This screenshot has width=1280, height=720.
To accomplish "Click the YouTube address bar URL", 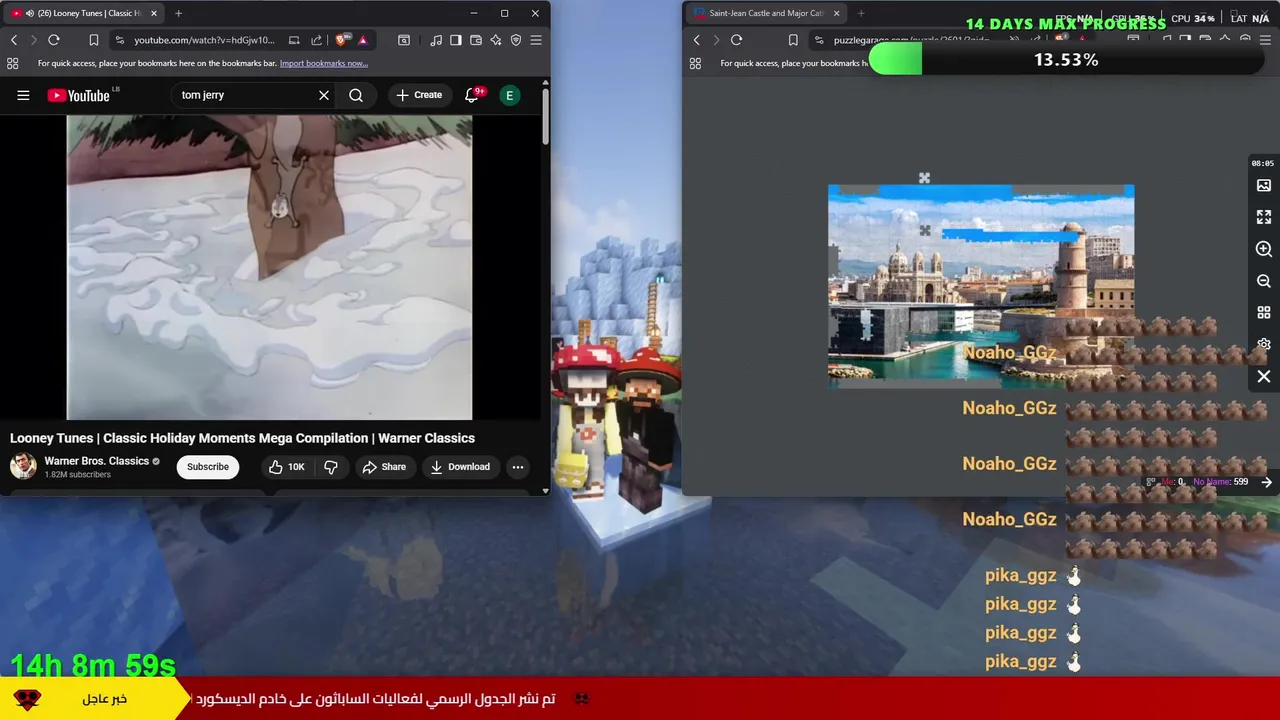I will click(x=204, y=40).
